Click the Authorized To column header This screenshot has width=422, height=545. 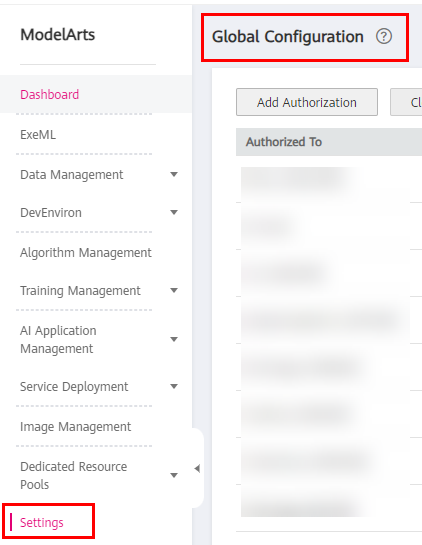[284, 142]
